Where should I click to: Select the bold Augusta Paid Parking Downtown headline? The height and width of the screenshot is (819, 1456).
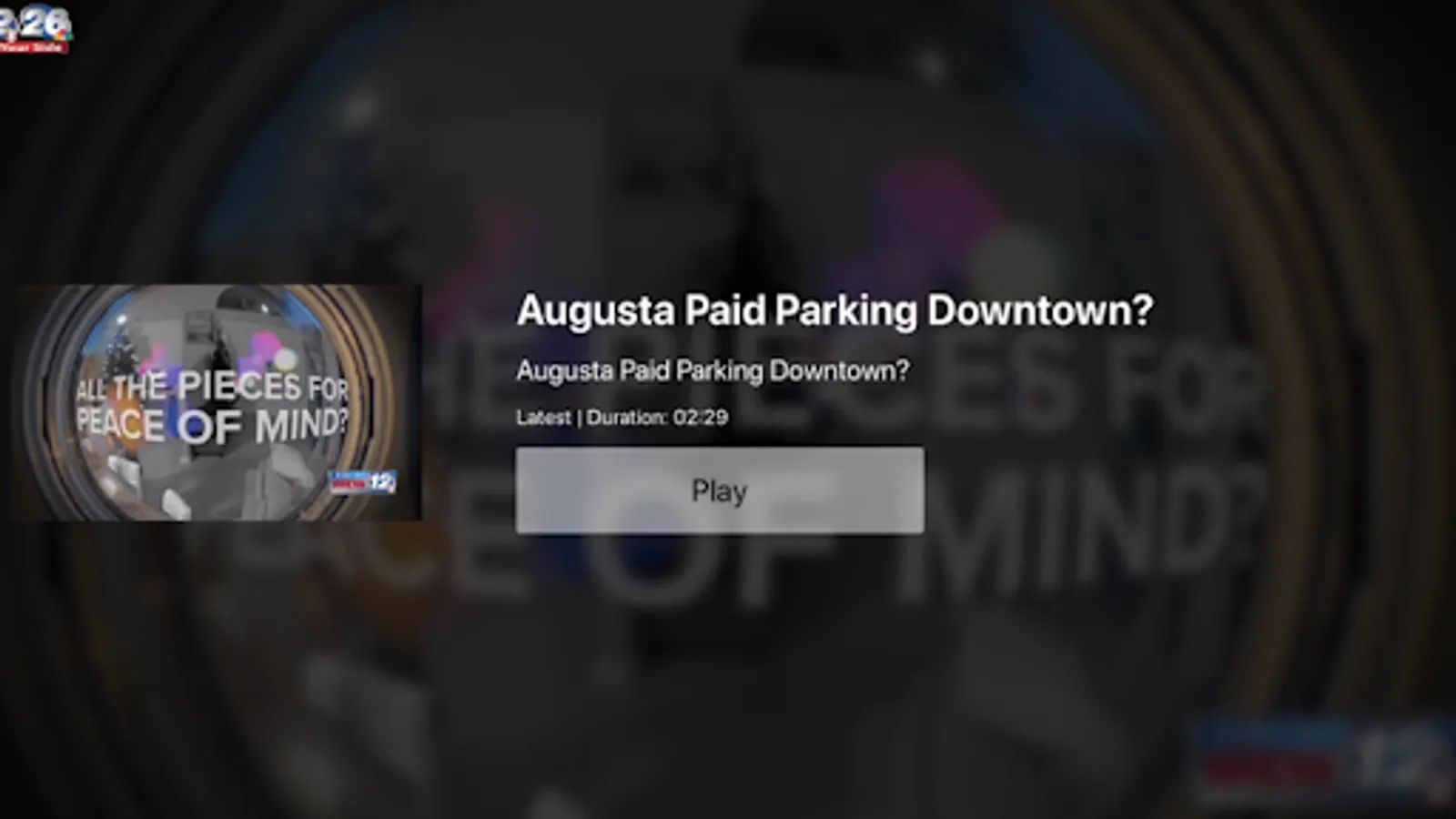(834, 310)
